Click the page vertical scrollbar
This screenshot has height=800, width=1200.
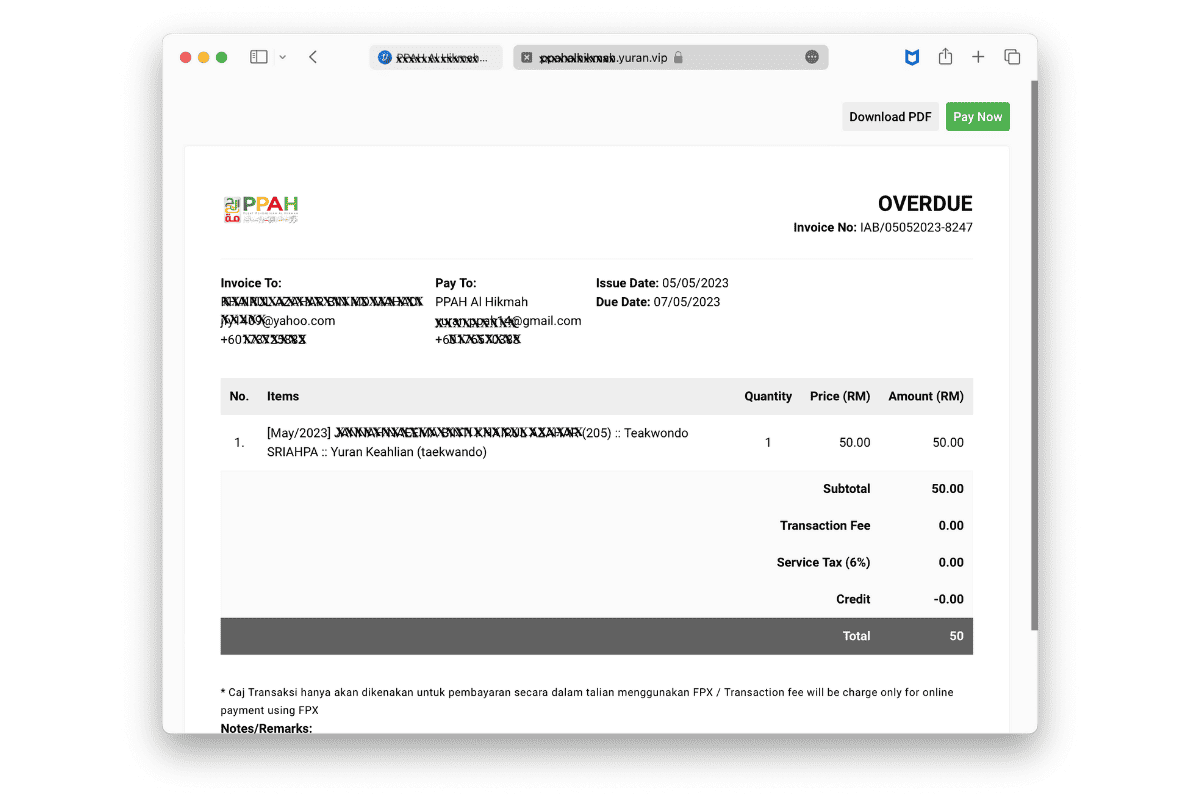pyautogui.click(x=1034, y=355)
